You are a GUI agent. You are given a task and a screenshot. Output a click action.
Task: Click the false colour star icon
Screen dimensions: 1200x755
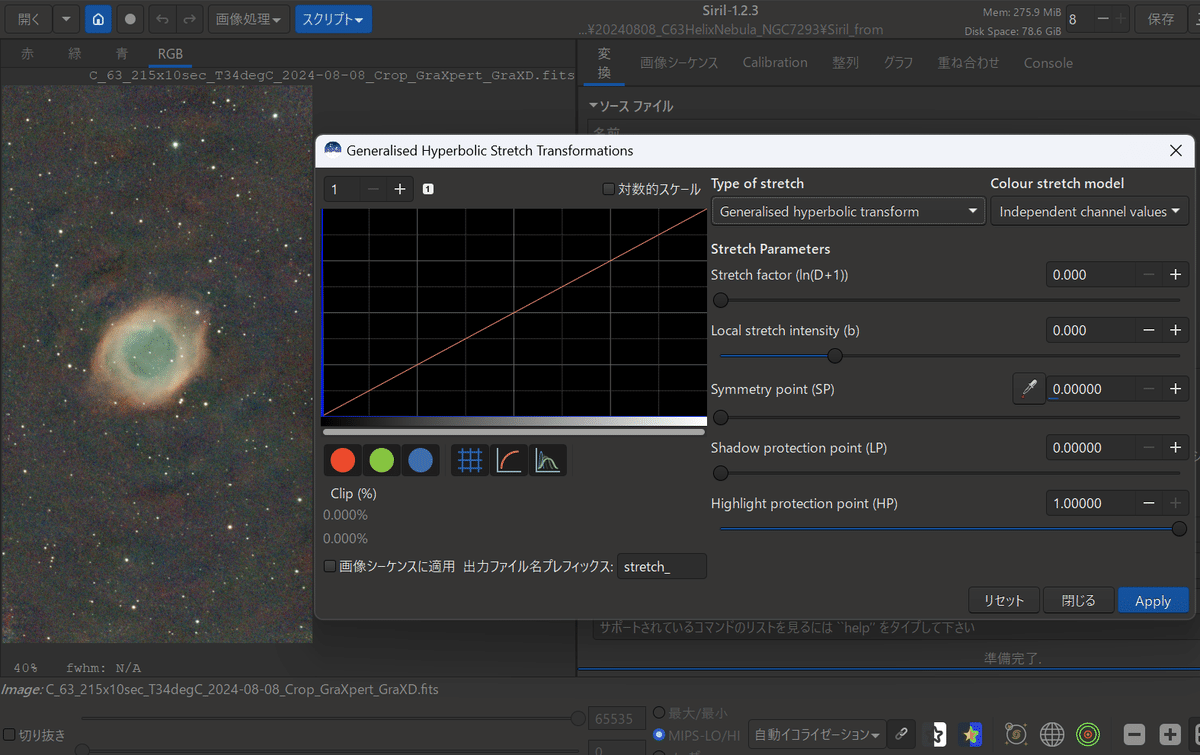pyautogui.click(x=971, y=734)
